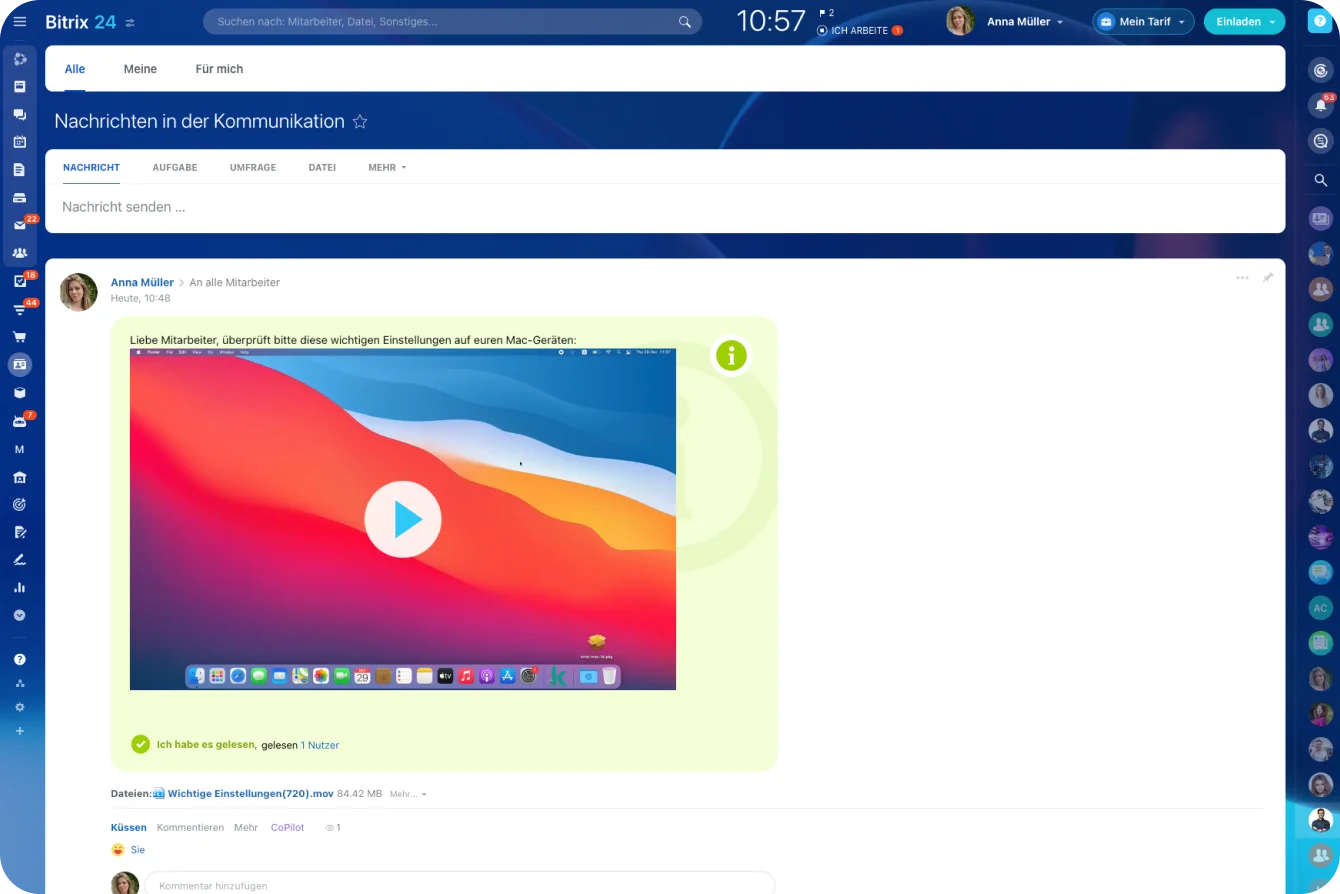The image size is (1340, 894).
Task: Open the '1 Nutzer' read-receipt link
Action: [320, 744]
